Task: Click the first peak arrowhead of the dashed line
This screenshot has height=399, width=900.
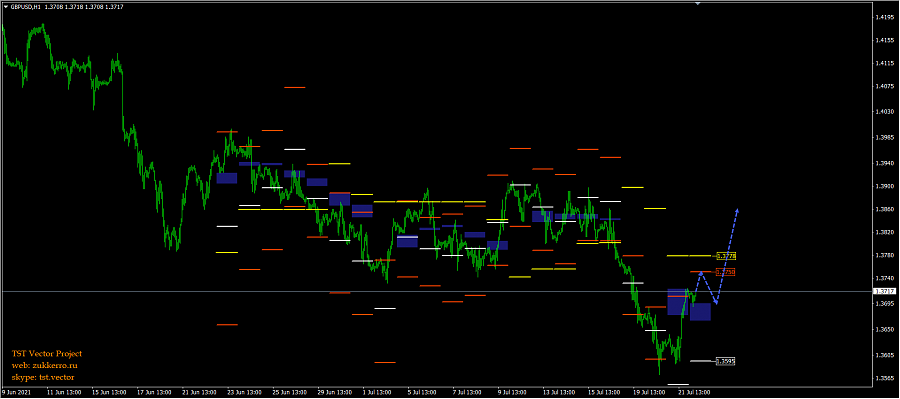Action: click(701, 273)
